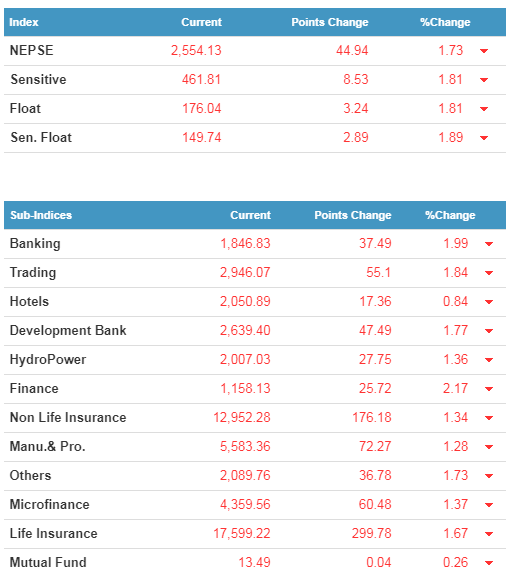Open the NEPSE index name
Image resolution: width=521 pixels, height=575 pixels.
click(x=32, y=50)
